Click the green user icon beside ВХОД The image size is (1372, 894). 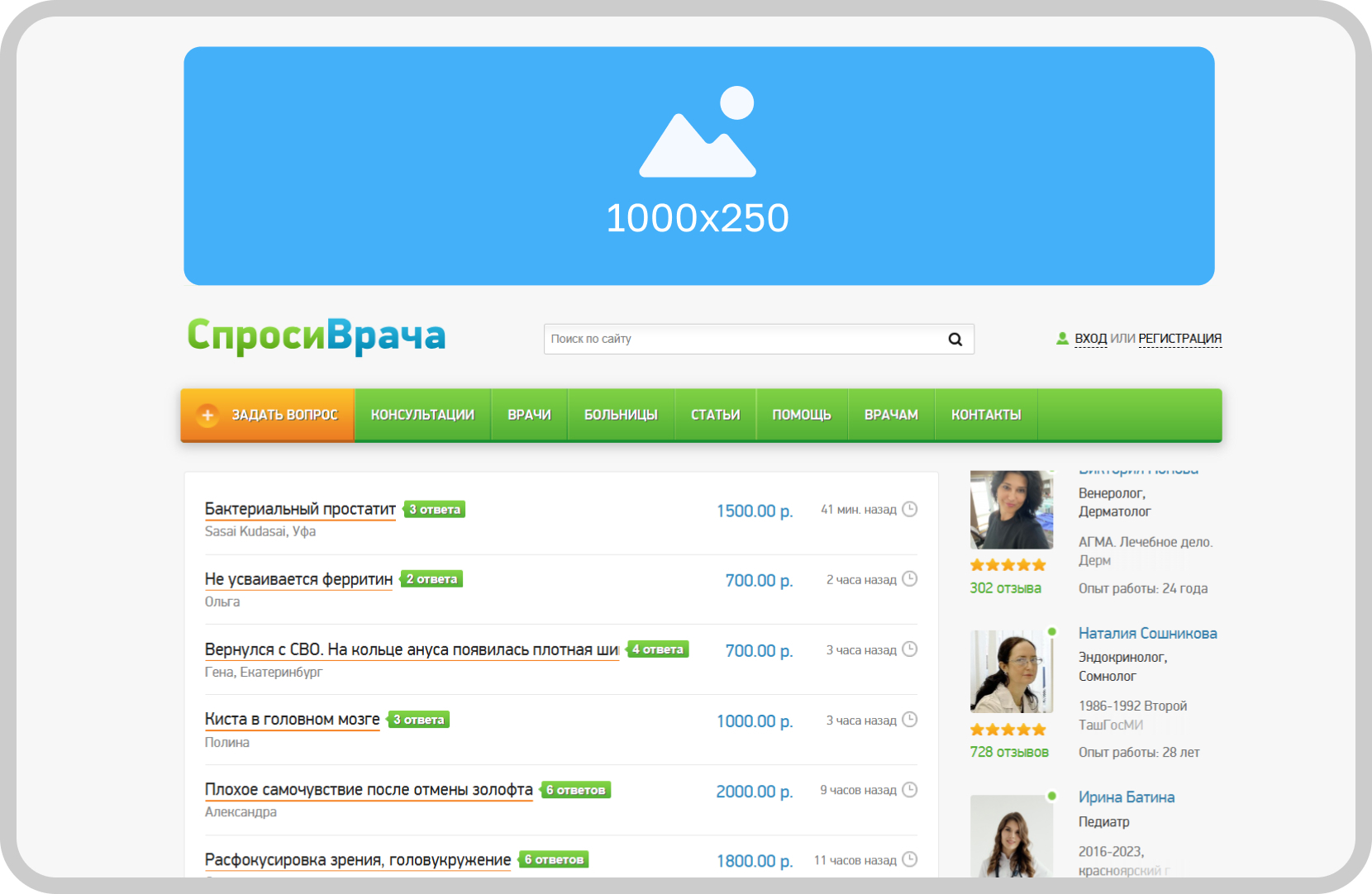pyautogui.click(x=1062, y=339)
